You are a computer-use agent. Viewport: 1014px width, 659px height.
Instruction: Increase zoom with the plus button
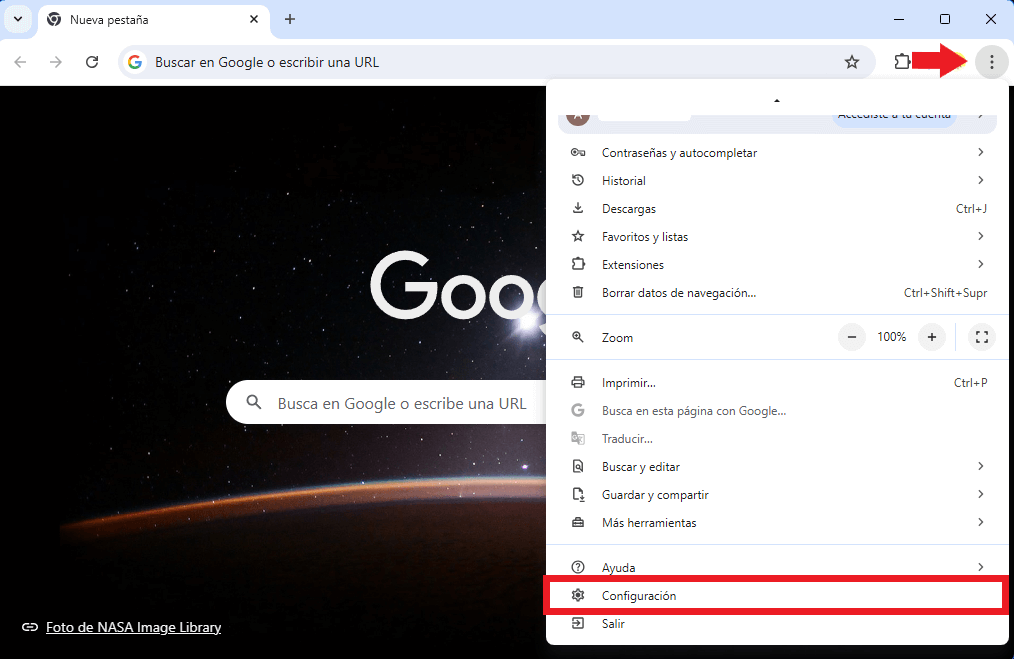point(932,337)
